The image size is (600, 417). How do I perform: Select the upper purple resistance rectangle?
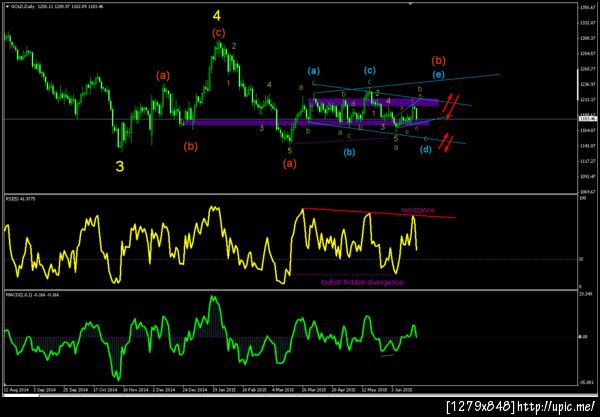click(373, 103)
